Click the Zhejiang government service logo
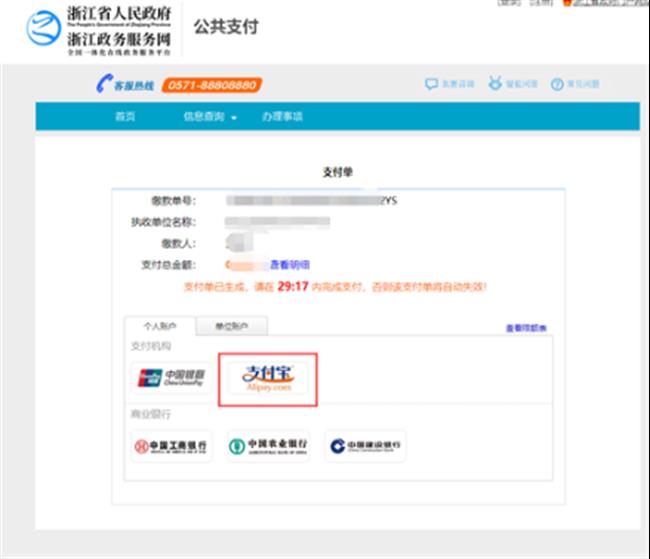This screenshot has width=650, height=559. pos(44,29)
